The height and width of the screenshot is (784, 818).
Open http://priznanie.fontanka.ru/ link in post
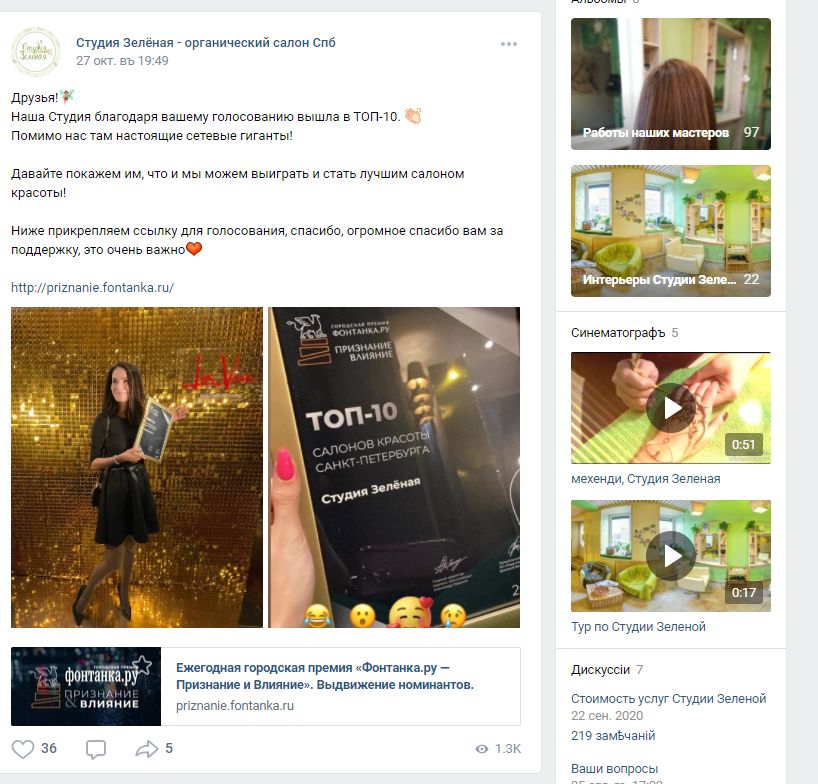tap(92, 287)
